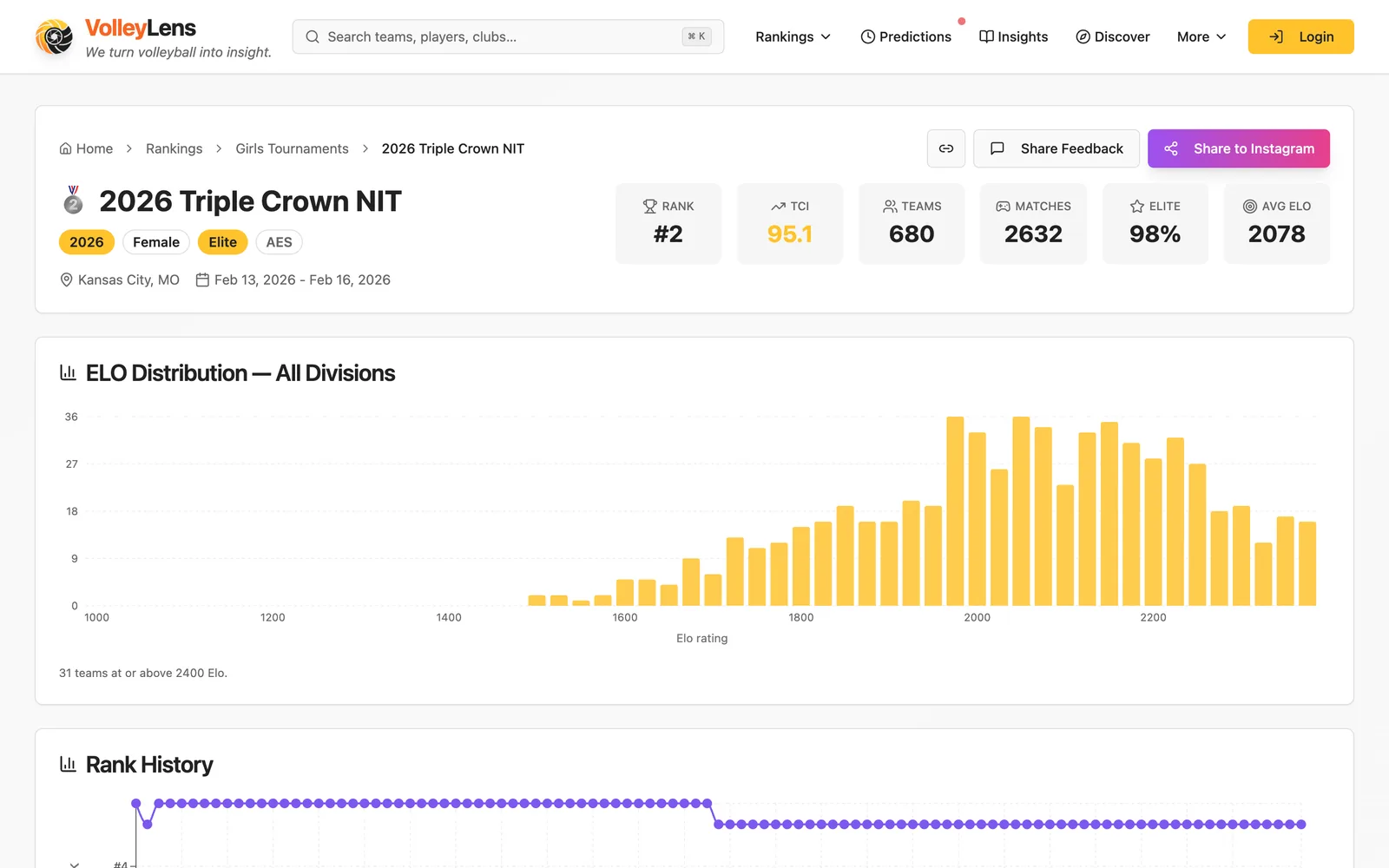This screenshot has width=1389, height=868.
Task: Select the 2026 year tag
Action: (87, 242)
